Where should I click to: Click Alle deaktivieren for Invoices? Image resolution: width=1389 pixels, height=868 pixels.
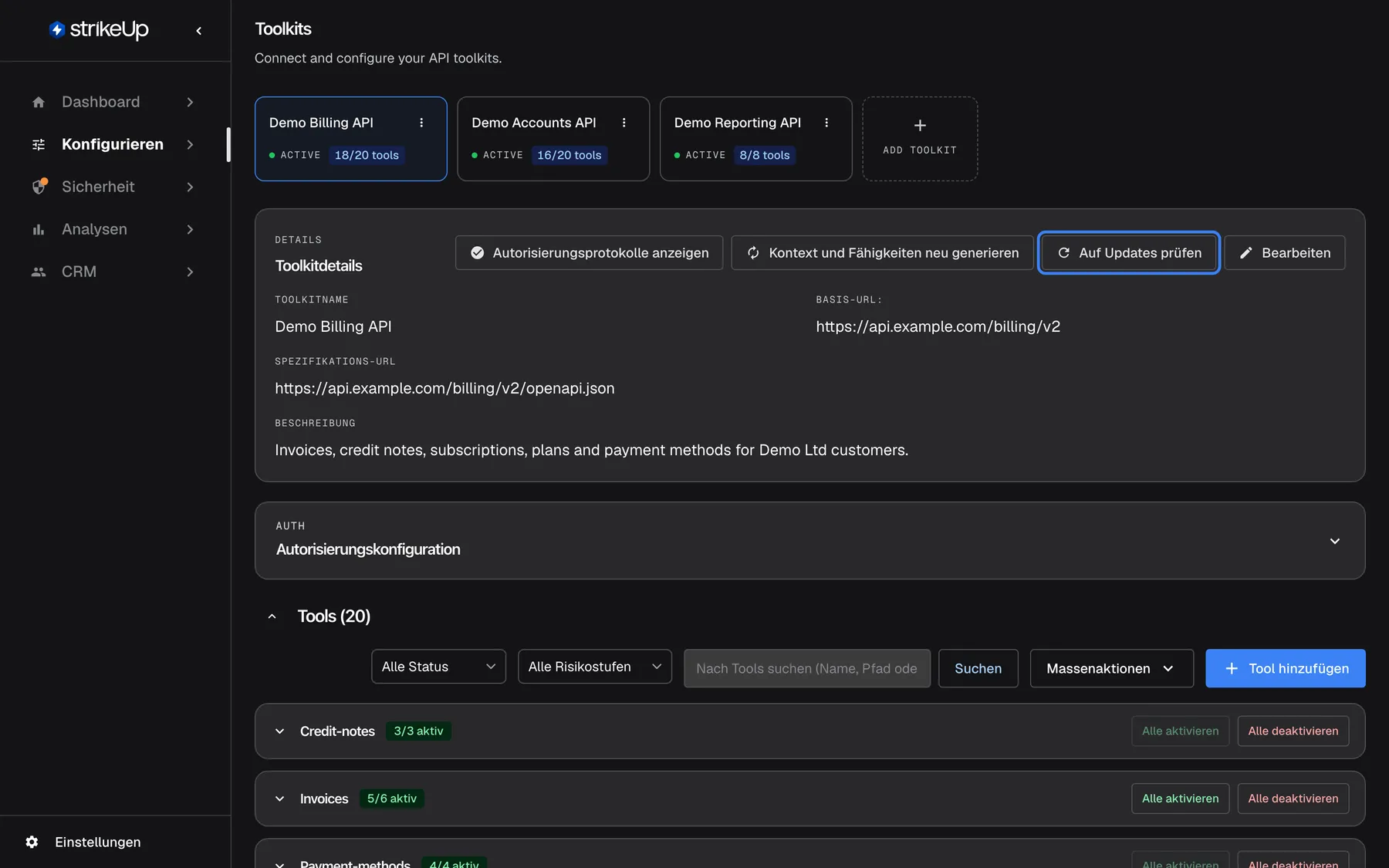point(1293,799)
